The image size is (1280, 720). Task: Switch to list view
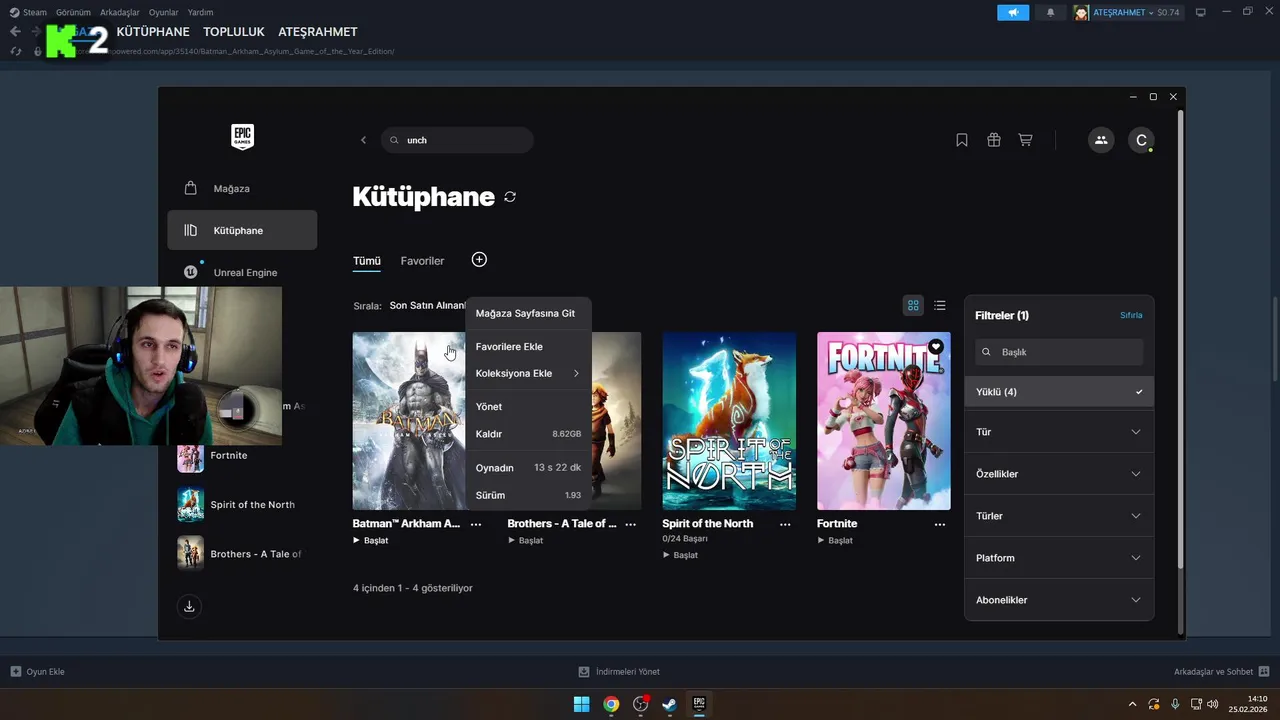pyautogui.click(x=940, y=305)
